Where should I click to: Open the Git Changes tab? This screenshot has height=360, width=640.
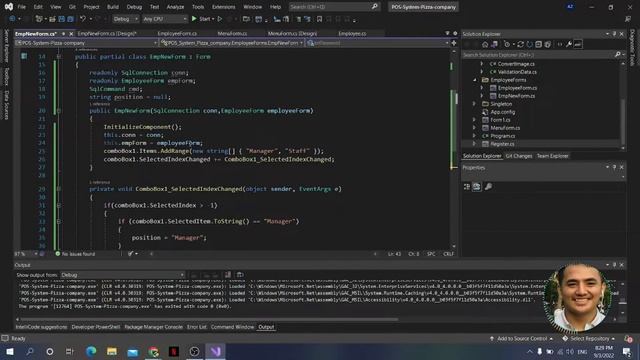click(x=519, y=156)
